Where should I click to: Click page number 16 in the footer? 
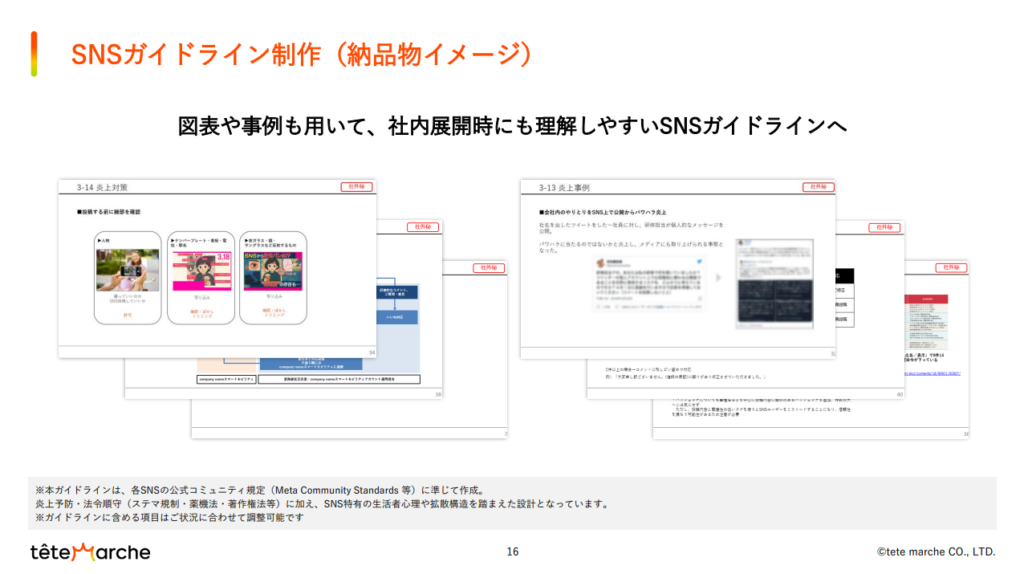pyautogui.click(x=512, y=551)
